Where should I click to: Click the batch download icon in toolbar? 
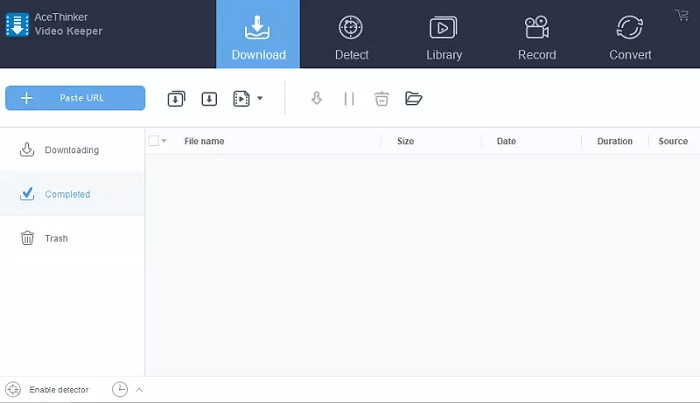pyautogui.click(x=176, y=98)
